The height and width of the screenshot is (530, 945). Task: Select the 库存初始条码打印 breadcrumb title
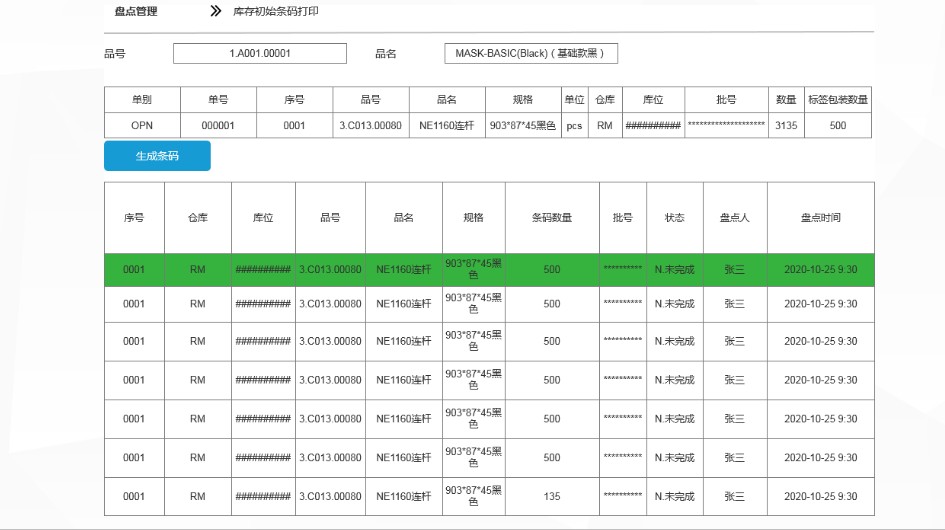[276, 11]
